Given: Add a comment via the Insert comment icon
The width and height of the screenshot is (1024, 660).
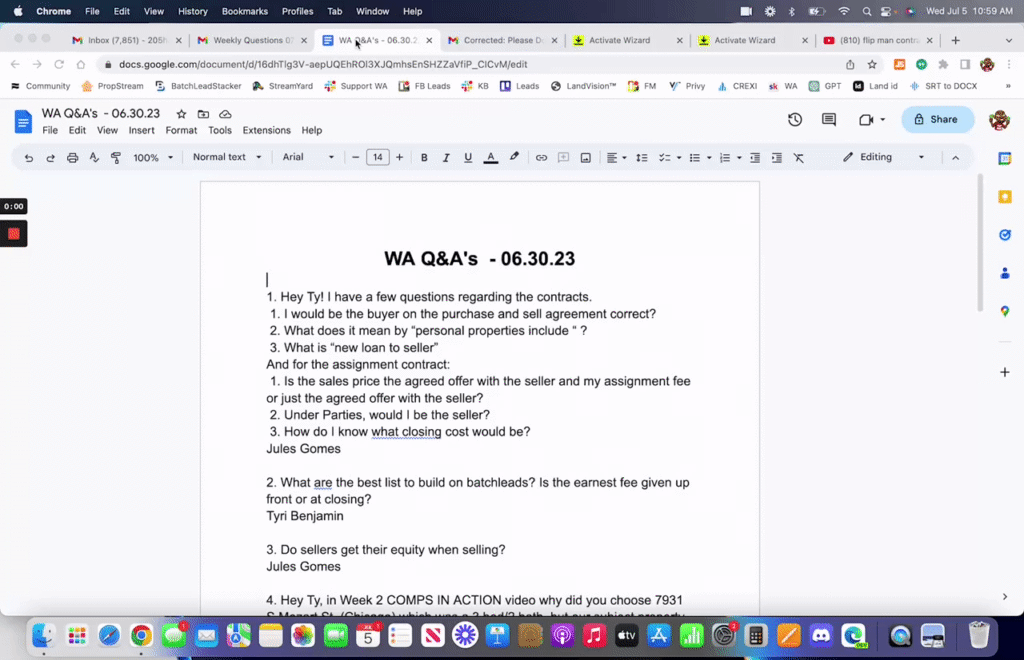Looking at the screenshot, I should [x=562, y=157].
